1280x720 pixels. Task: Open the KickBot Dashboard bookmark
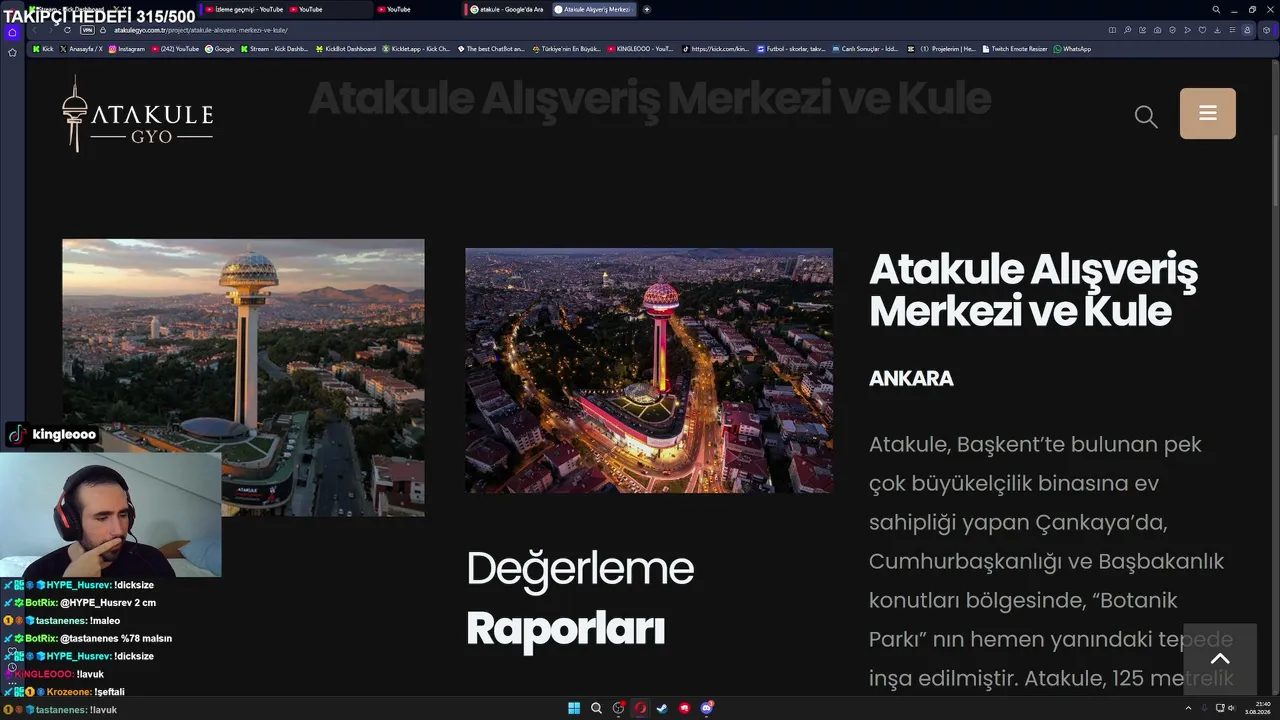click(x=345, y=49)
